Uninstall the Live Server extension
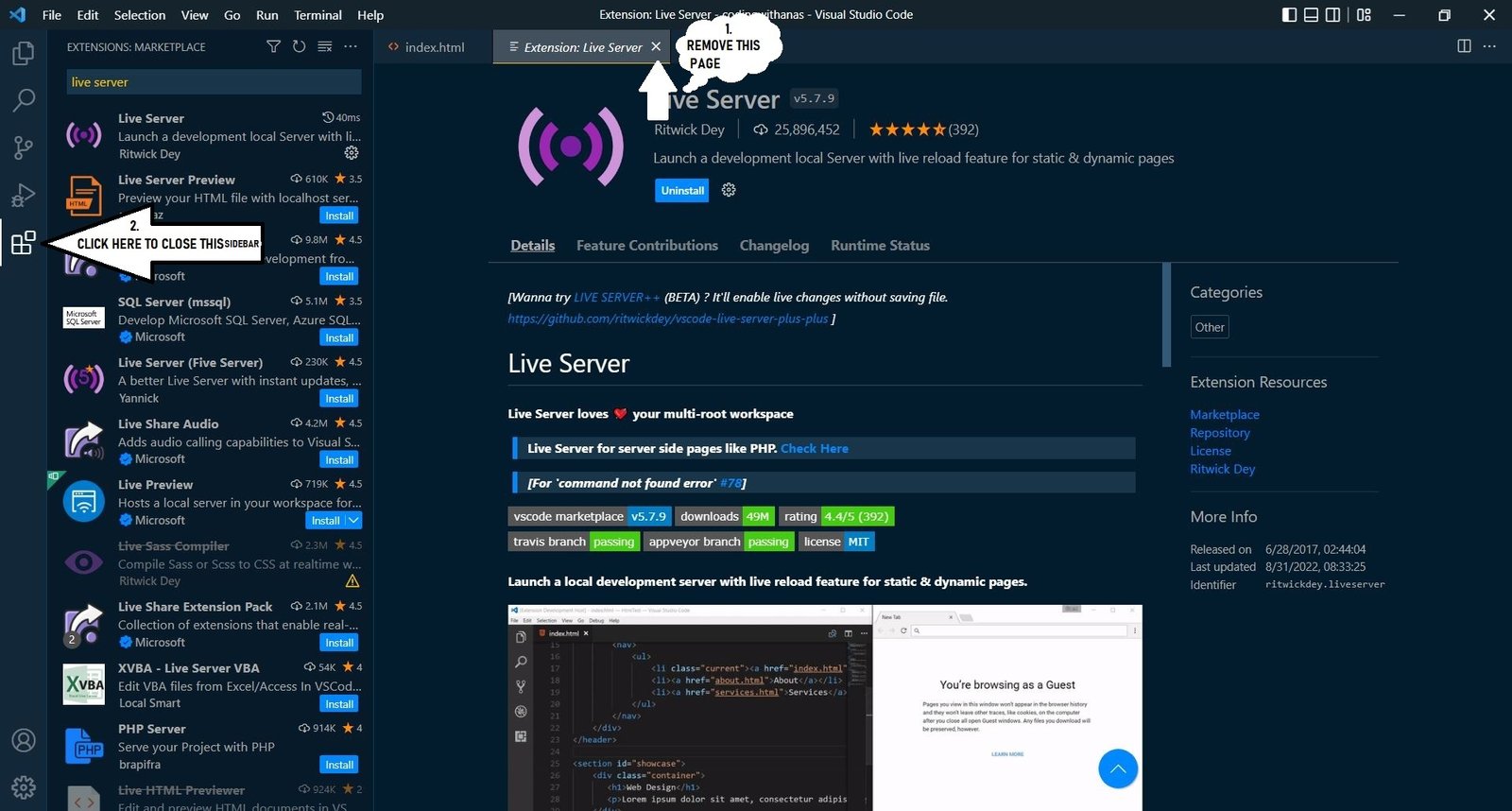1512x811 pixels. click(x=682, y=190)
